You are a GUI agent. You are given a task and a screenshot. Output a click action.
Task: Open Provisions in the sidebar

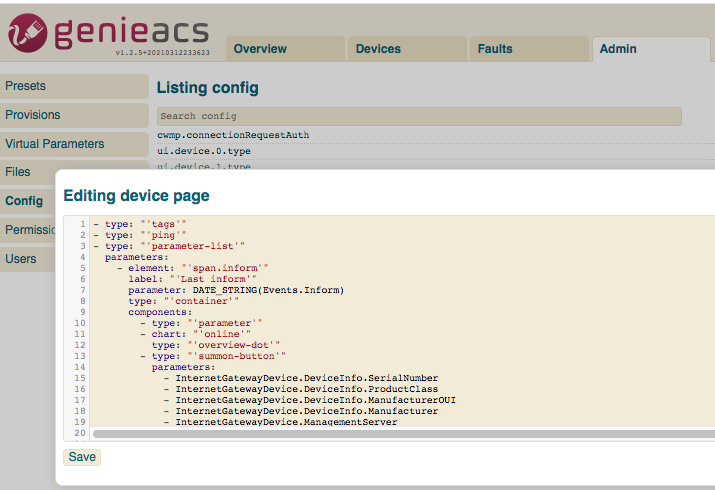(x=33, y=115)
